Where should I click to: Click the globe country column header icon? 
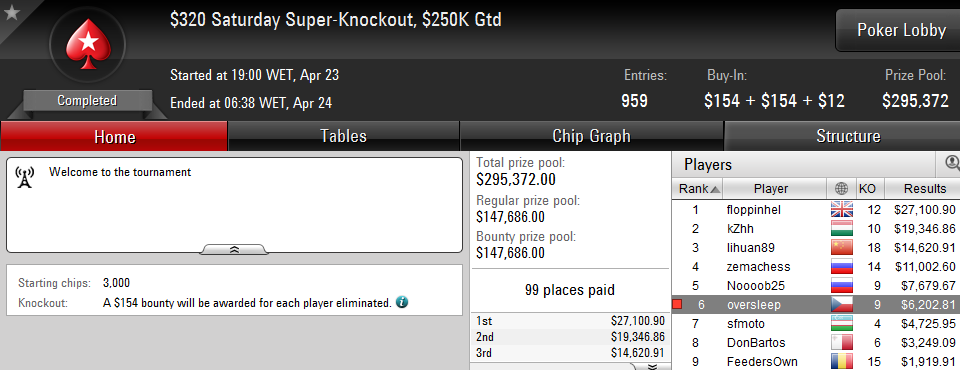click(x=841, y=189)
